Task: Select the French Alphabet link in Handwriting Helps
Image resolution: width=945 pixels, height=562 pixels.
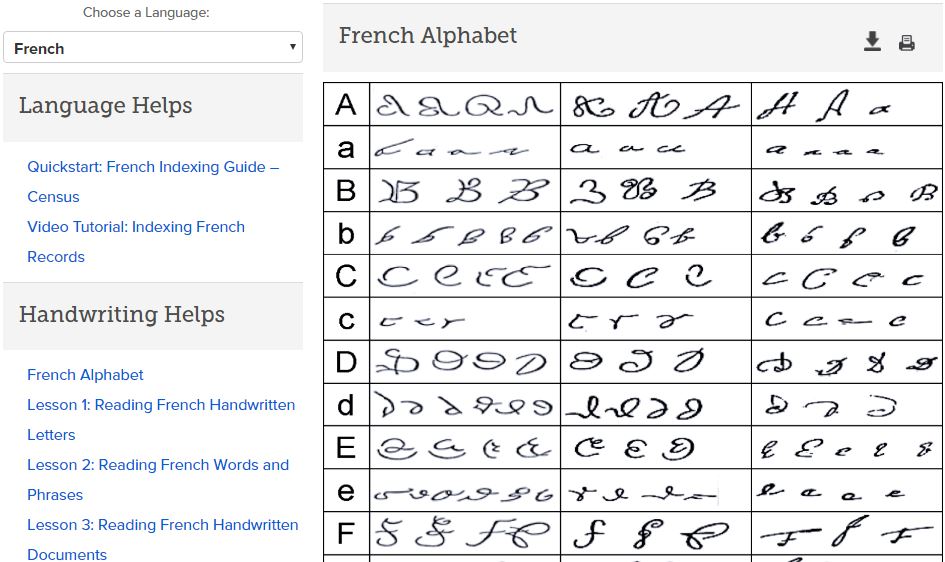Action: pyautogui.click(x=85, y=375)
